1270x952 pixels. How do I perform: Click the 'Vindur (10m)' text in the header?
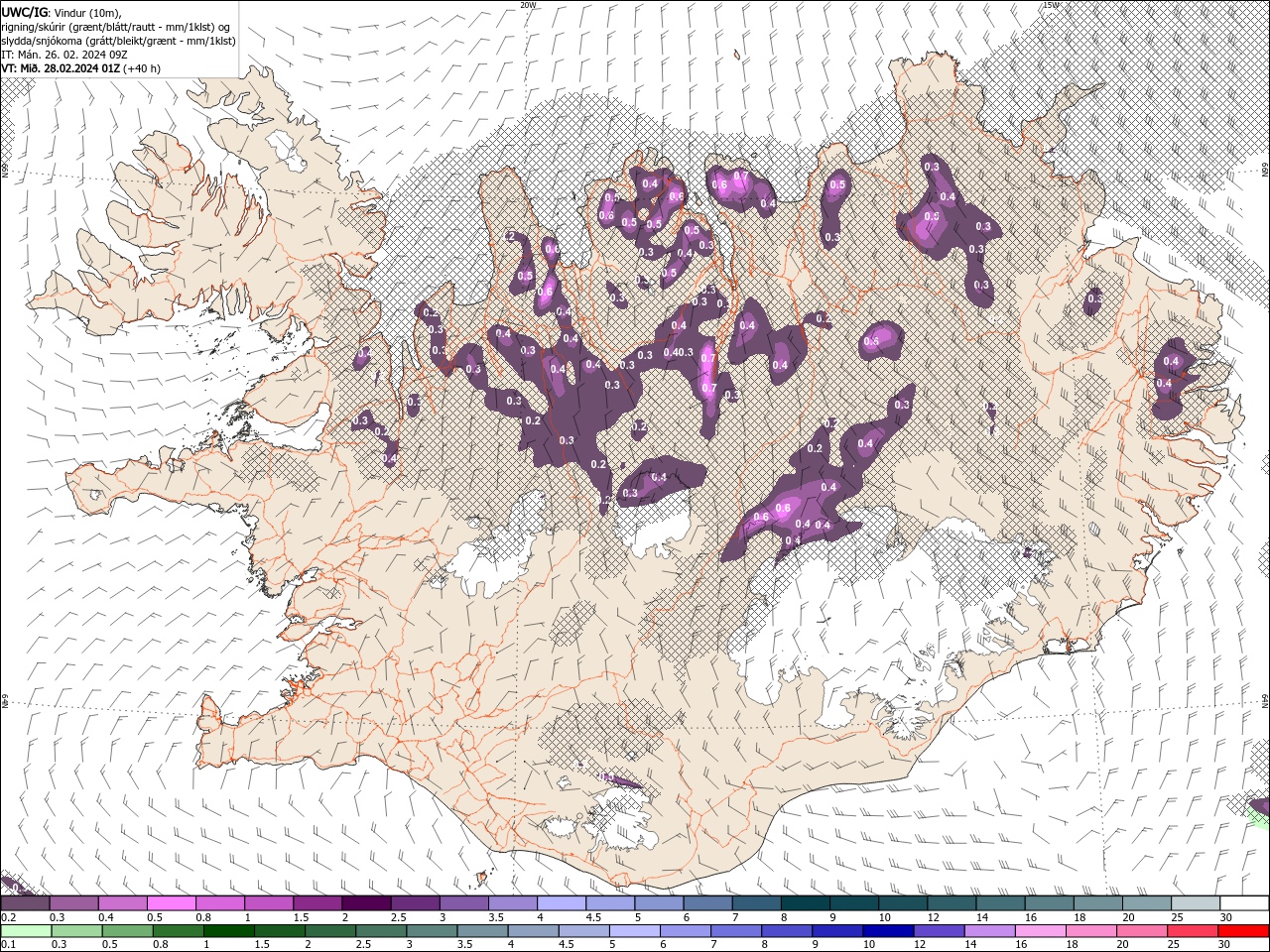coord(87,12)
